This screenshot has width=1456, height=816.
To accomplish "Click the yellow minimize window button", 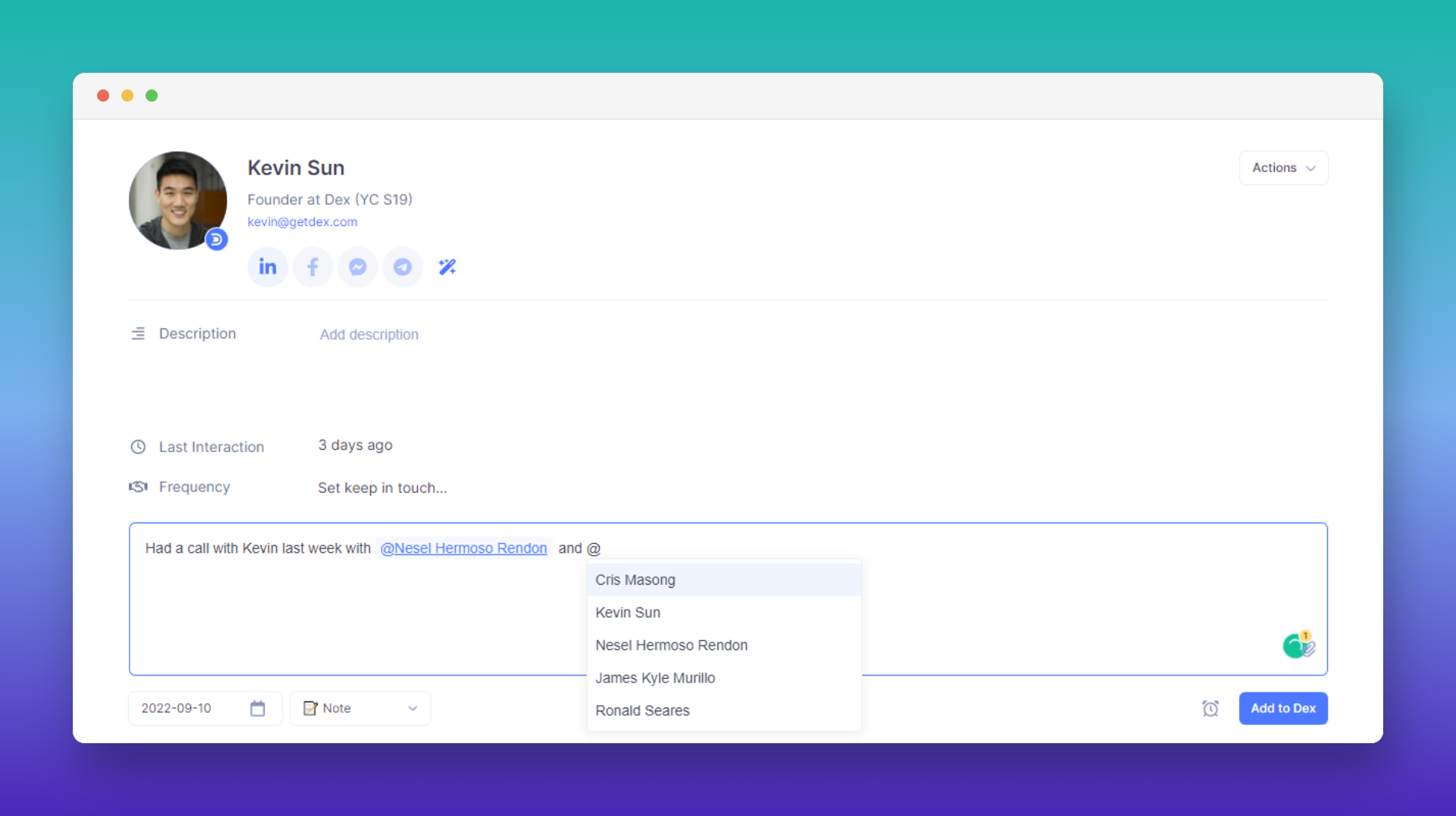I will coord(127,96).
